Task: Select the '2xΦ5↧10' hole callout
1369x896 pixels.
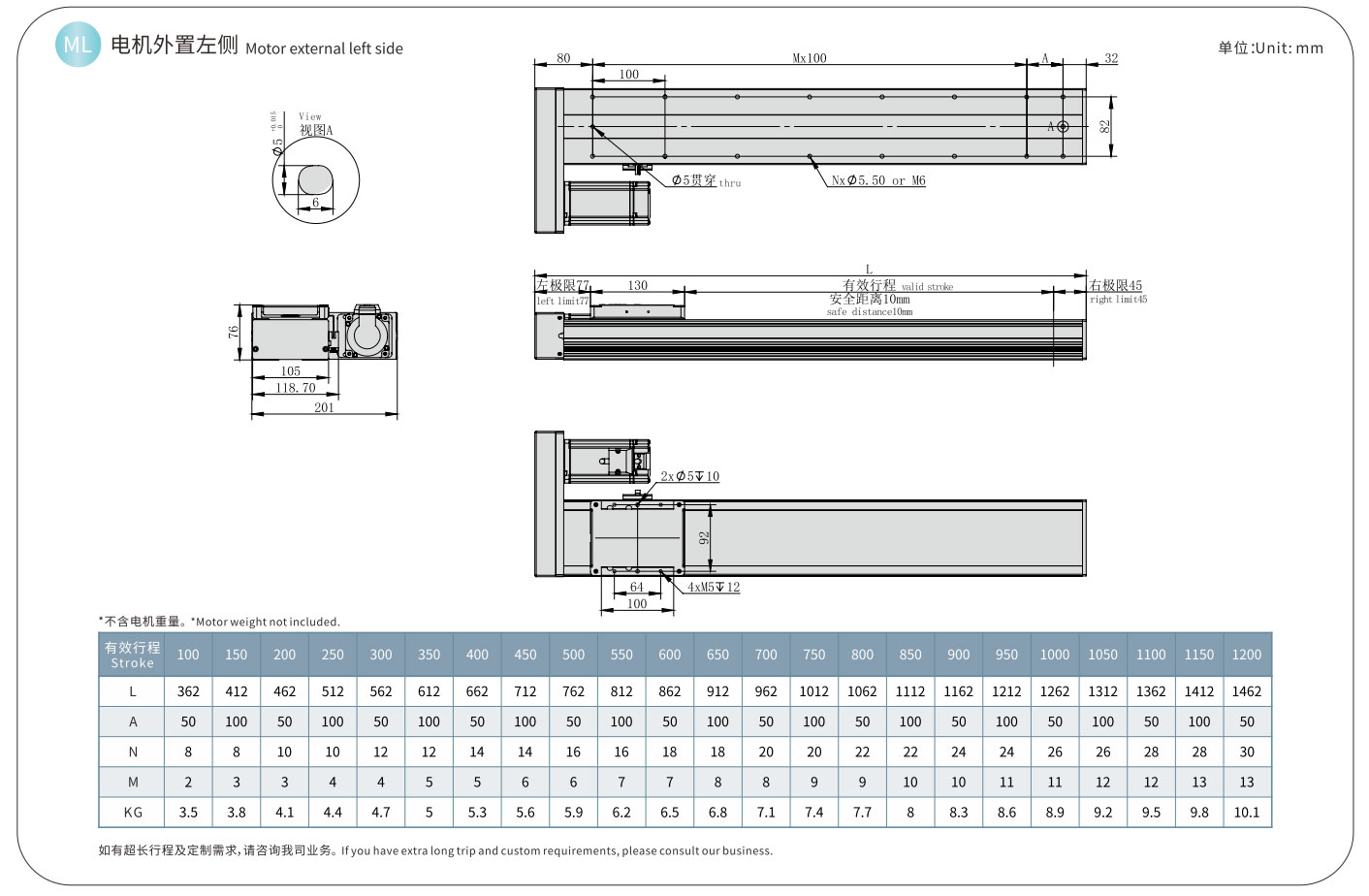Action: [x=690, y=476]
